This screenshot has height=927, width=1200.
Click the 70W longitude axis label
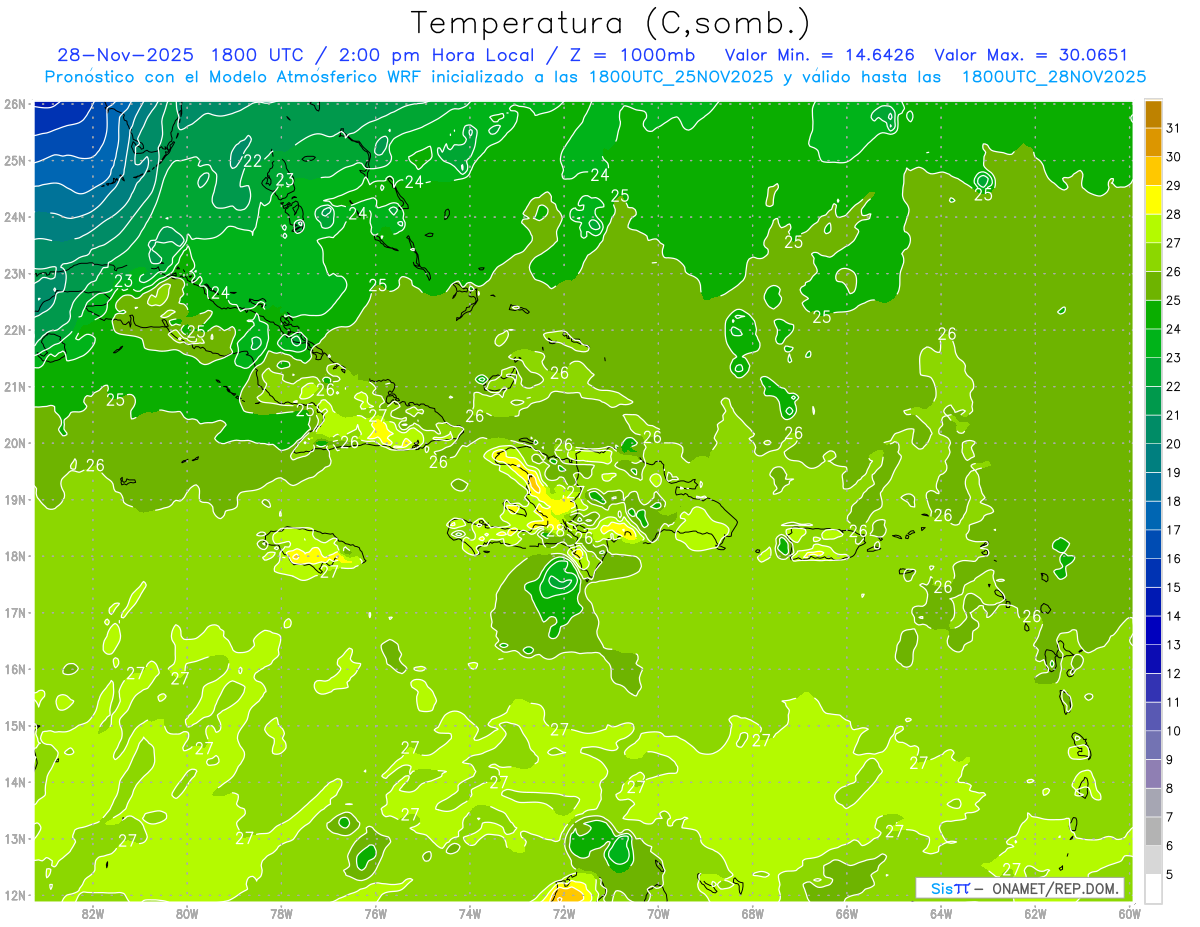point(658,913)
